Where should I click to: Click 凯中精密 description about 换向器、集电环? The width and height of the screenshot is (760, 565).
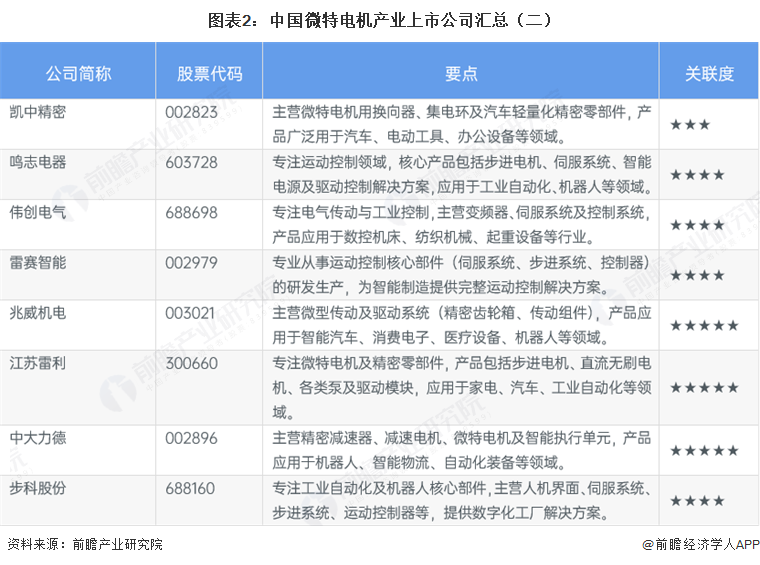click(x=461, y=125)
